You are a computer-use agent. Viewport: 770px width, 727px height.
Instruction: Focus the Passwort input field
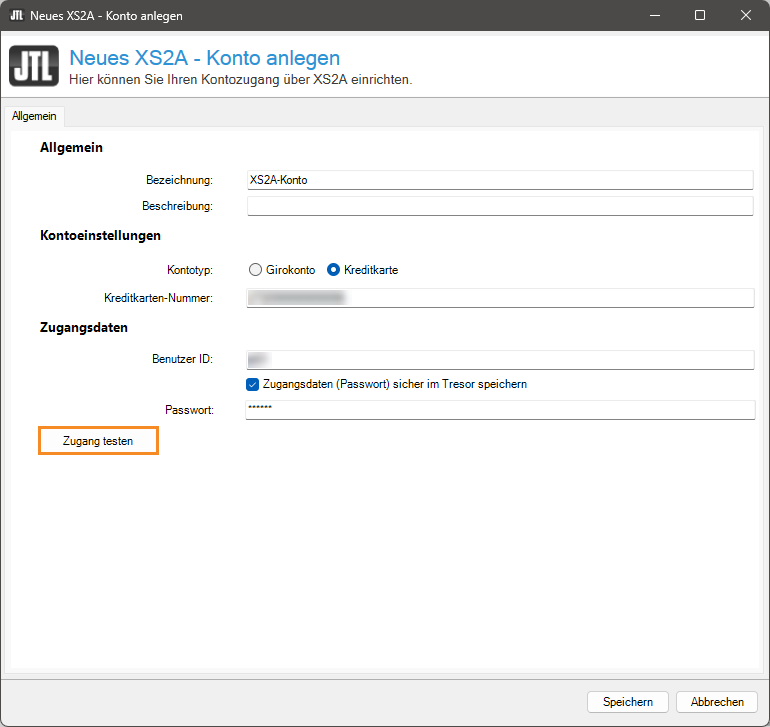[499, 410]
